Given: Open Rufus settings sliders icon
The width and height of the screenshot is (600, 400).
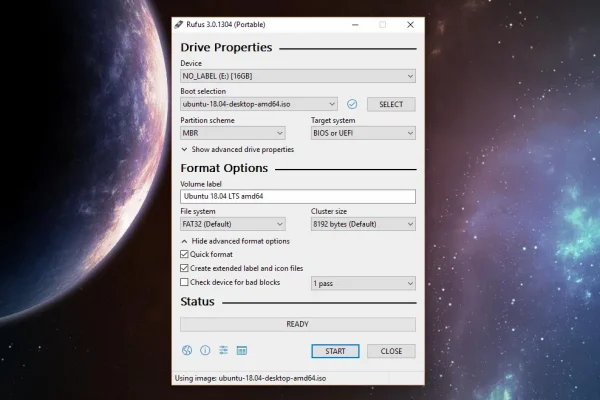Looking at the screenshot, I should pos(224,351).
